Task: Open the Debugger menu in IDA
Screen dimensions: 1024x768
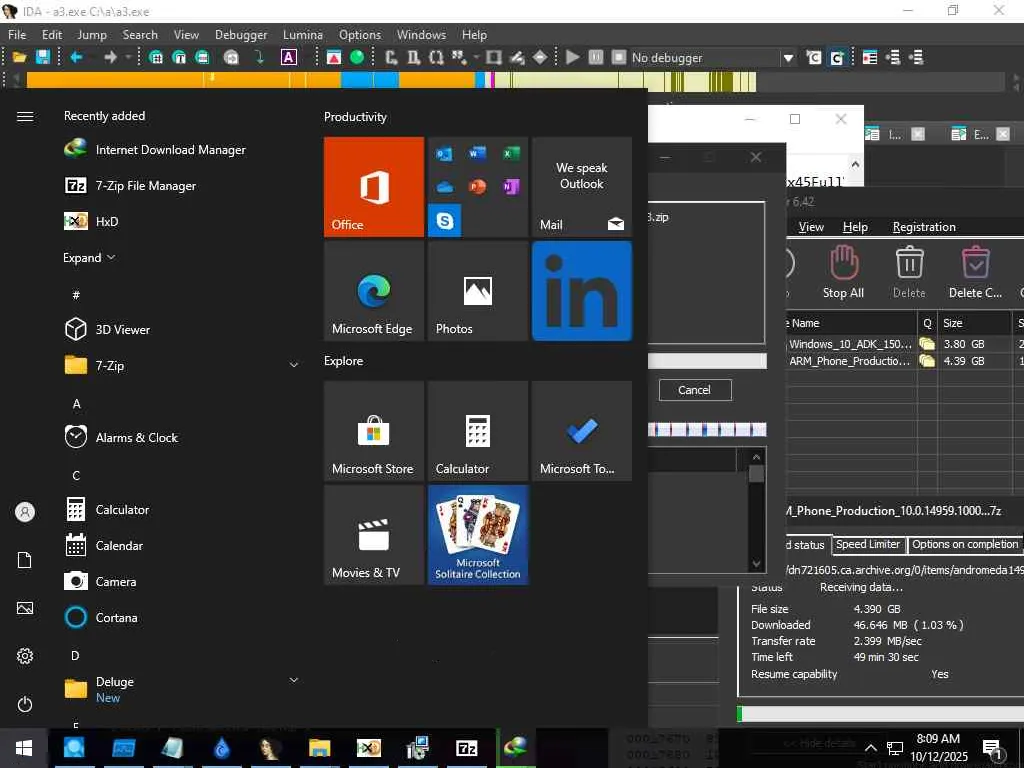Action: tap(241, 35)
